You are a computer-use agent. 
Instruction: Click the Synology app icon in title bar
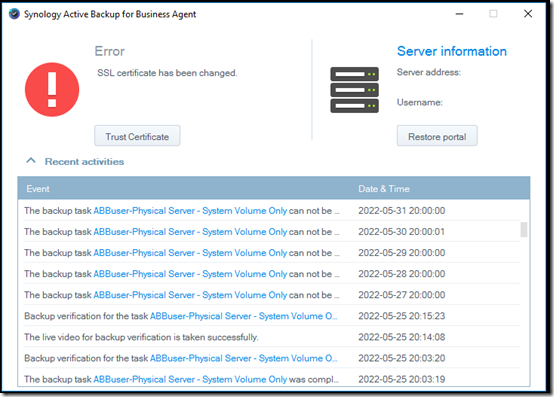14,14
